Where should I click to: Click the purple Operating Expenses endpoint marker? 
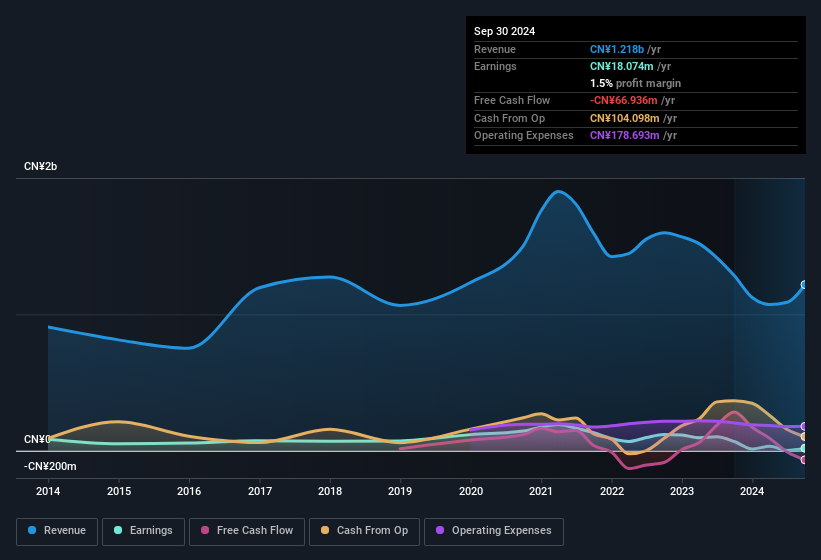804,427
